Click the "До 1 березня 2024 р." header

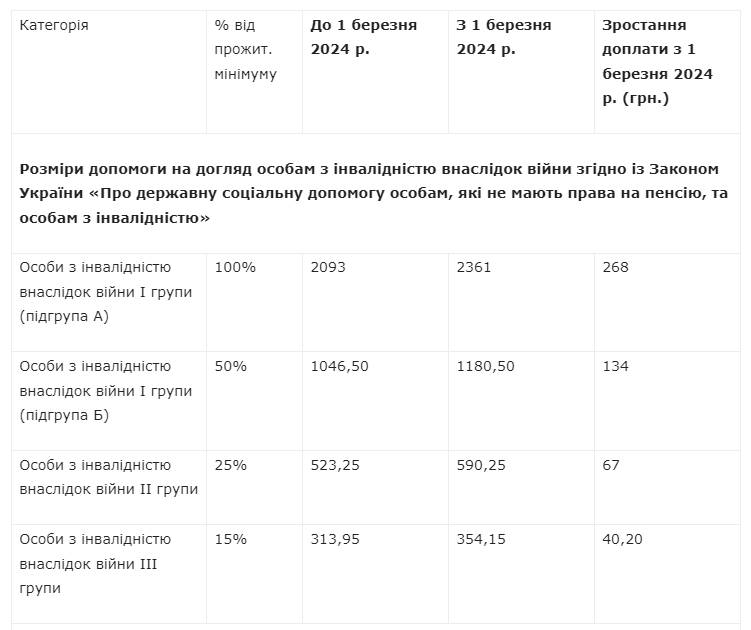point(364,37)
